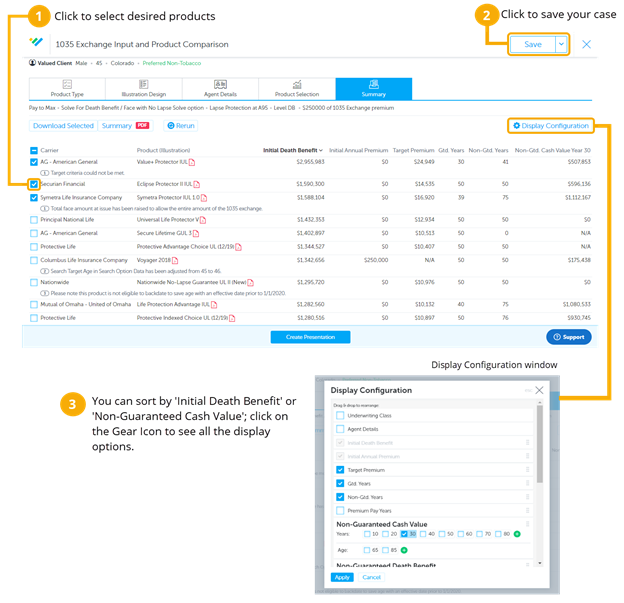Viewport: 624px width, 603px height.
Task: Close the 1035 Exchange window with X
Action: [586, 44]
